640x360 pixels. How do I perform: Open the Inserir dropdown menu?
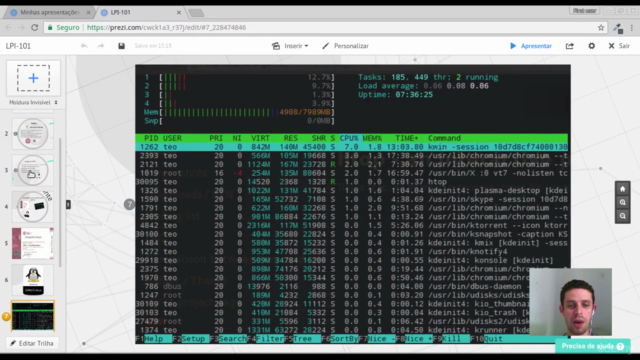coord(290,46)
